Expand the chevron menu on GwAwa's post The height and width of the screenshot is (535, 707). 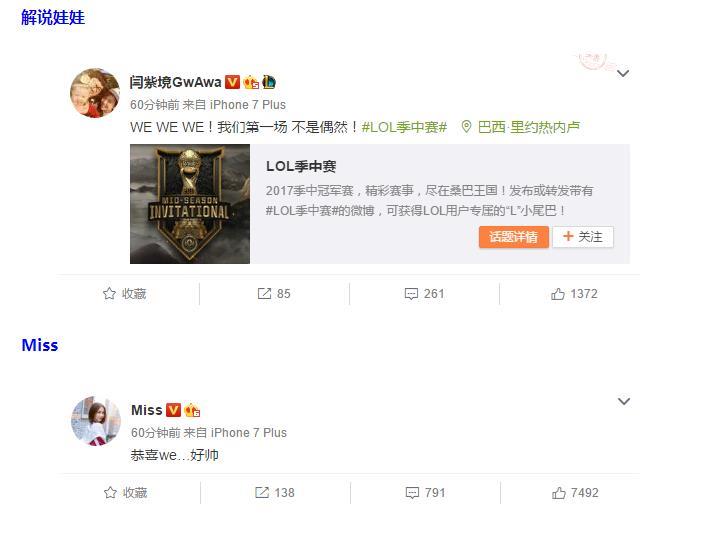pos(623,73)
